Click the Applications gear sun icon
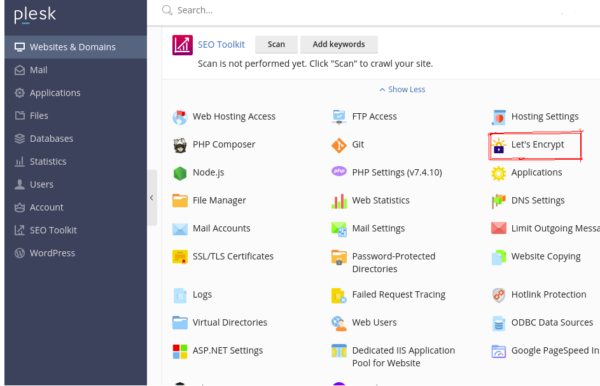 point(498,173)
